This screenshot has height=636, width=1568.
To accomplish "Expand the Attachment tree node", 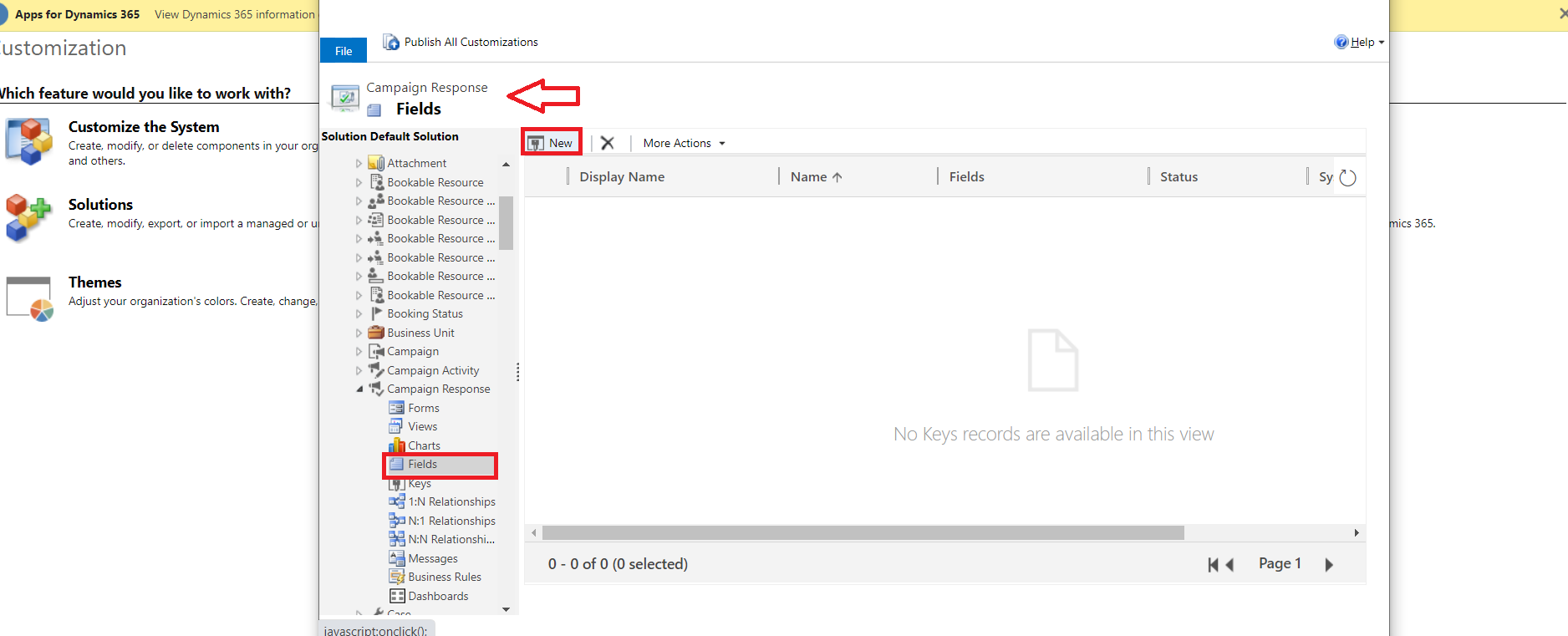I will pos(359,164).
